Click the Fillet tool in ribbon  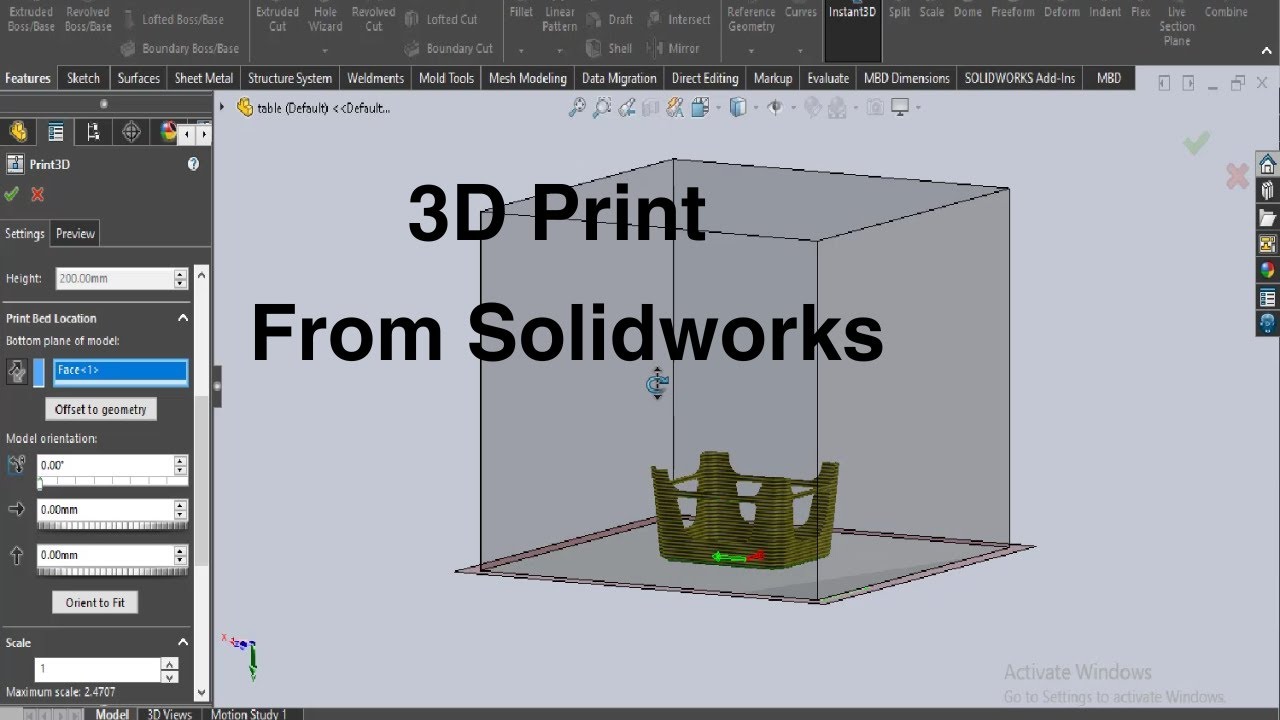tap(521, 13)
